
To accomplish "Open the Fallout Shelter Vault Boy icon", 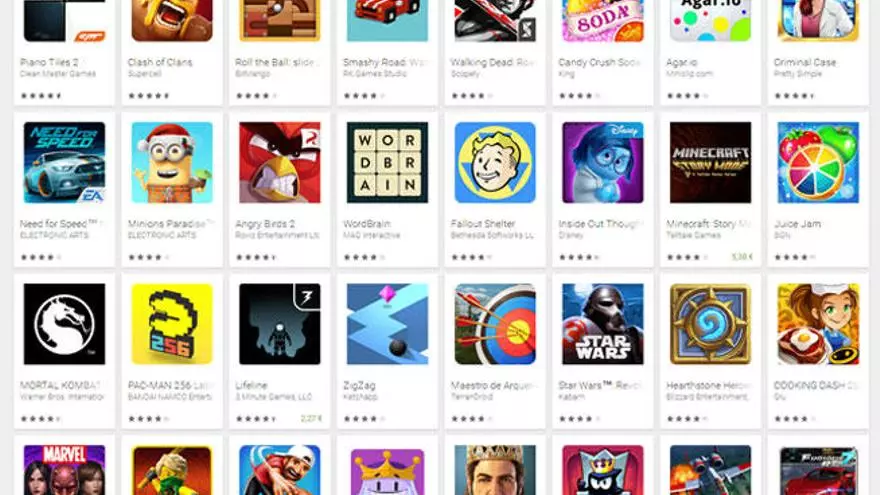I will 495,162.
